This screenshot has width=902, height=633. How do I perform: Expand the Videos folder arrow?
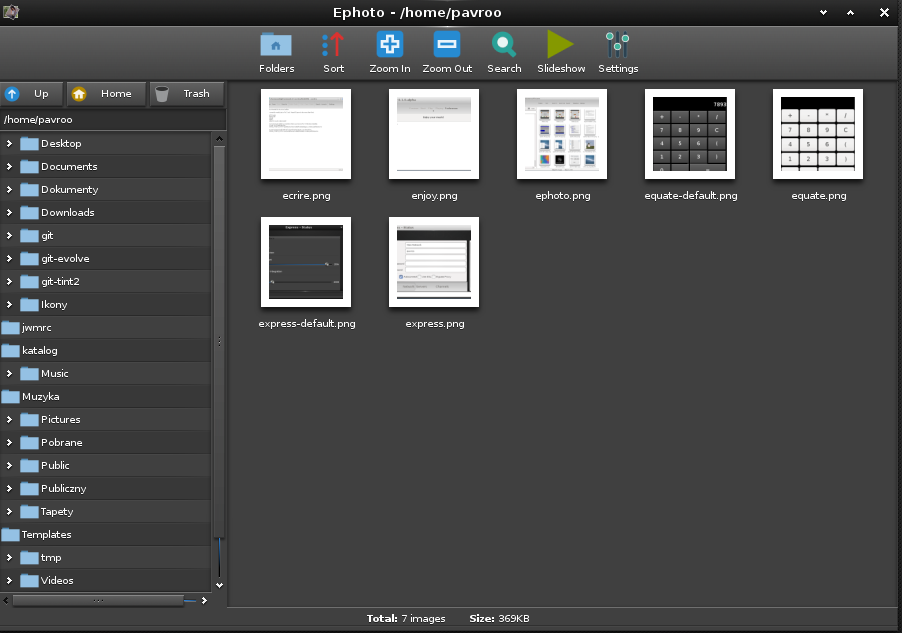click(9, 581)
